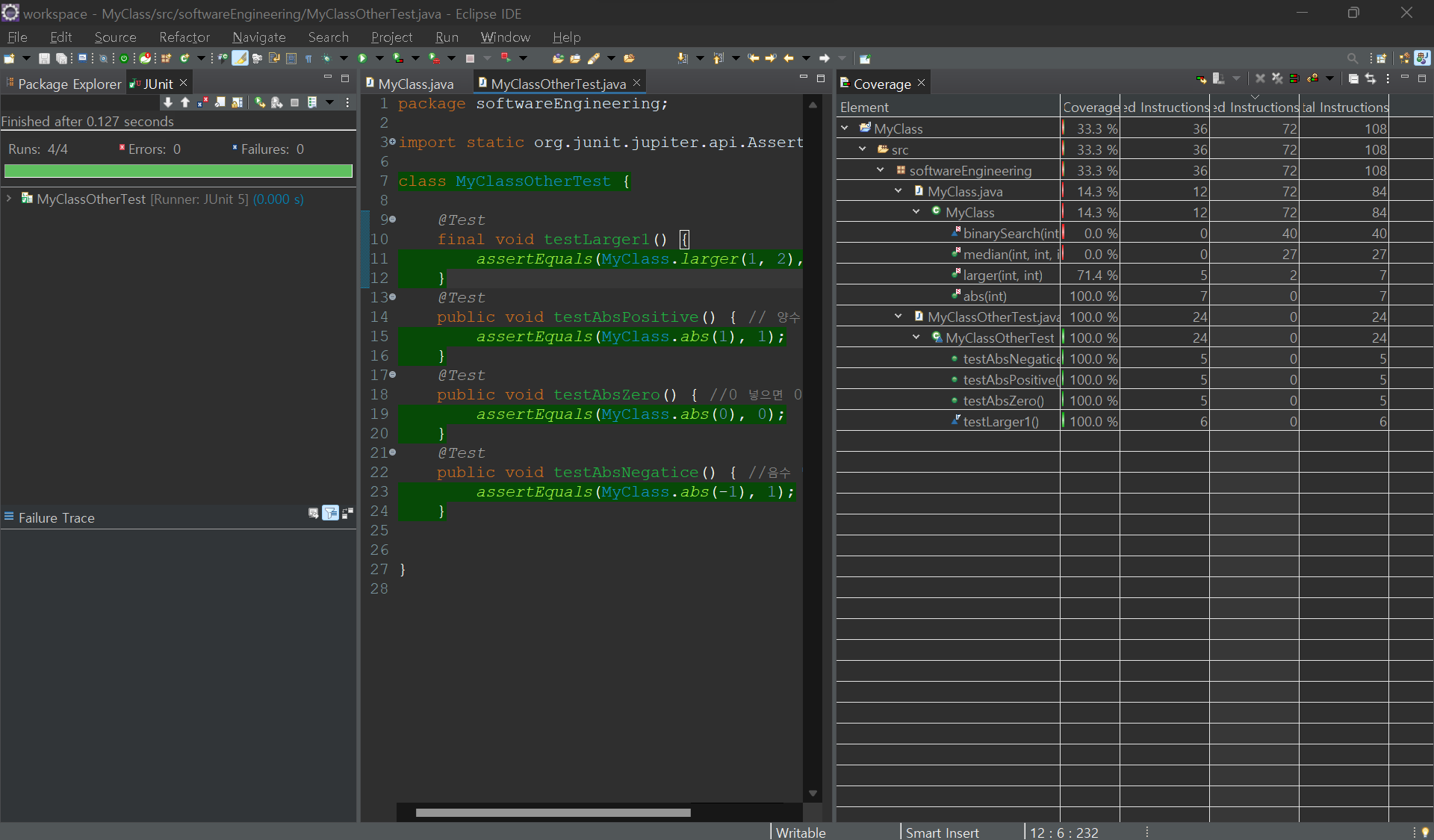Open the Refactor menu
The height and width of the screenshot is (840, 1434).
point(184,37)
